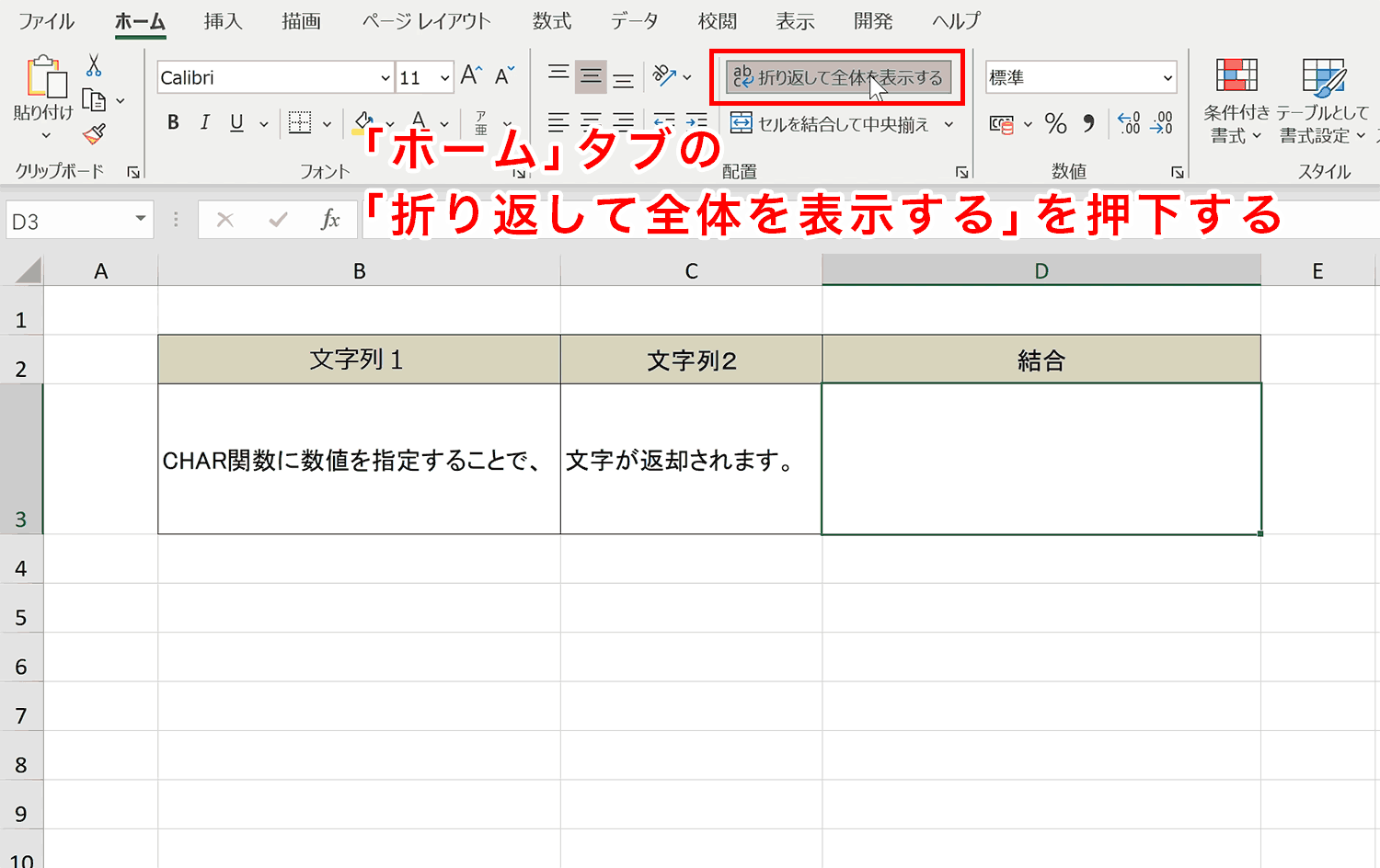The image size is (1380, 868).
Task: Click the Format Painter brush icon
Action: click(x=94, y=134)
